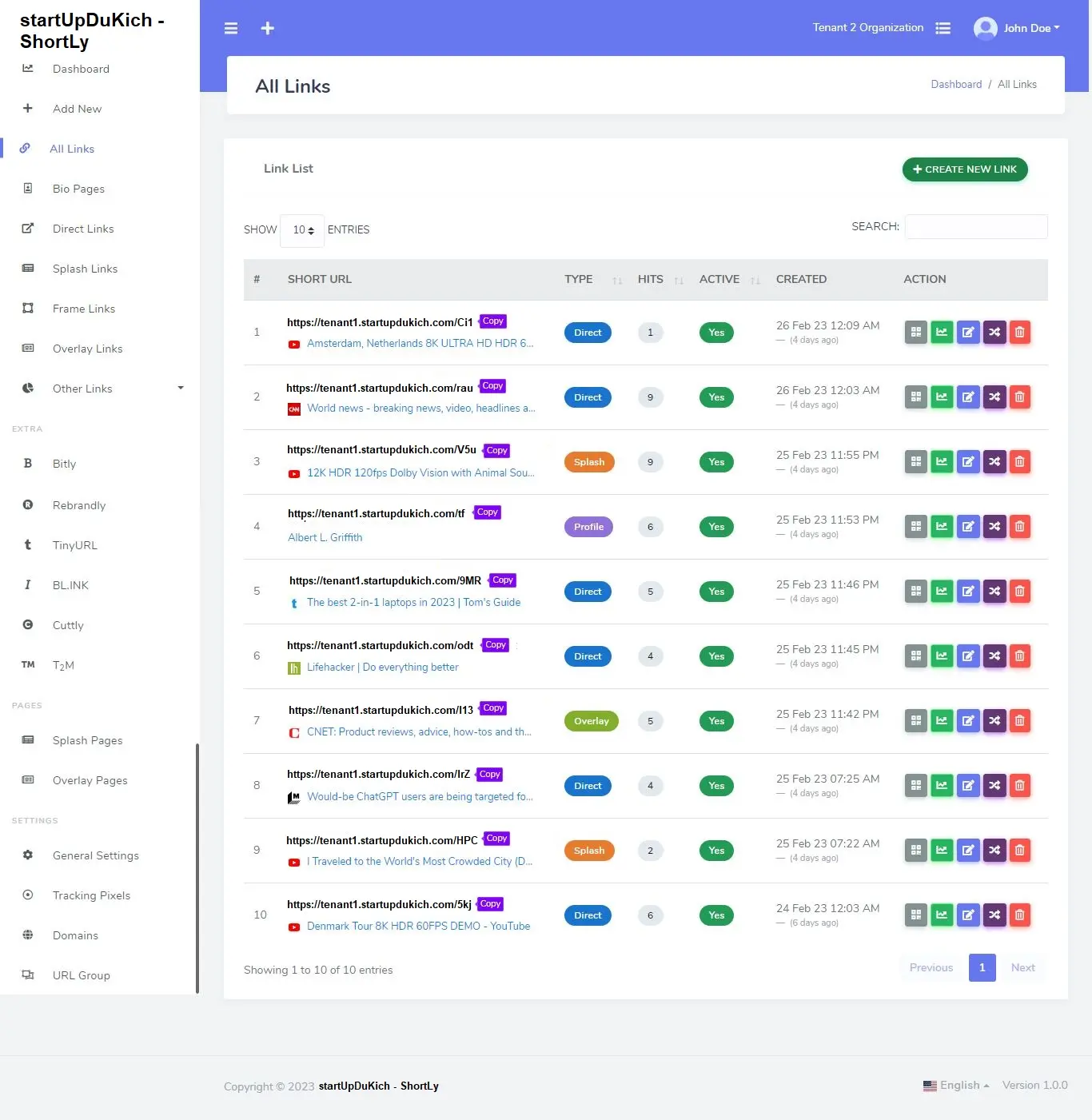The width and height of the screenshot is (1092, 1120).
Task: Open Tracking Pixels settings menu item
Action: pos(91,895)
